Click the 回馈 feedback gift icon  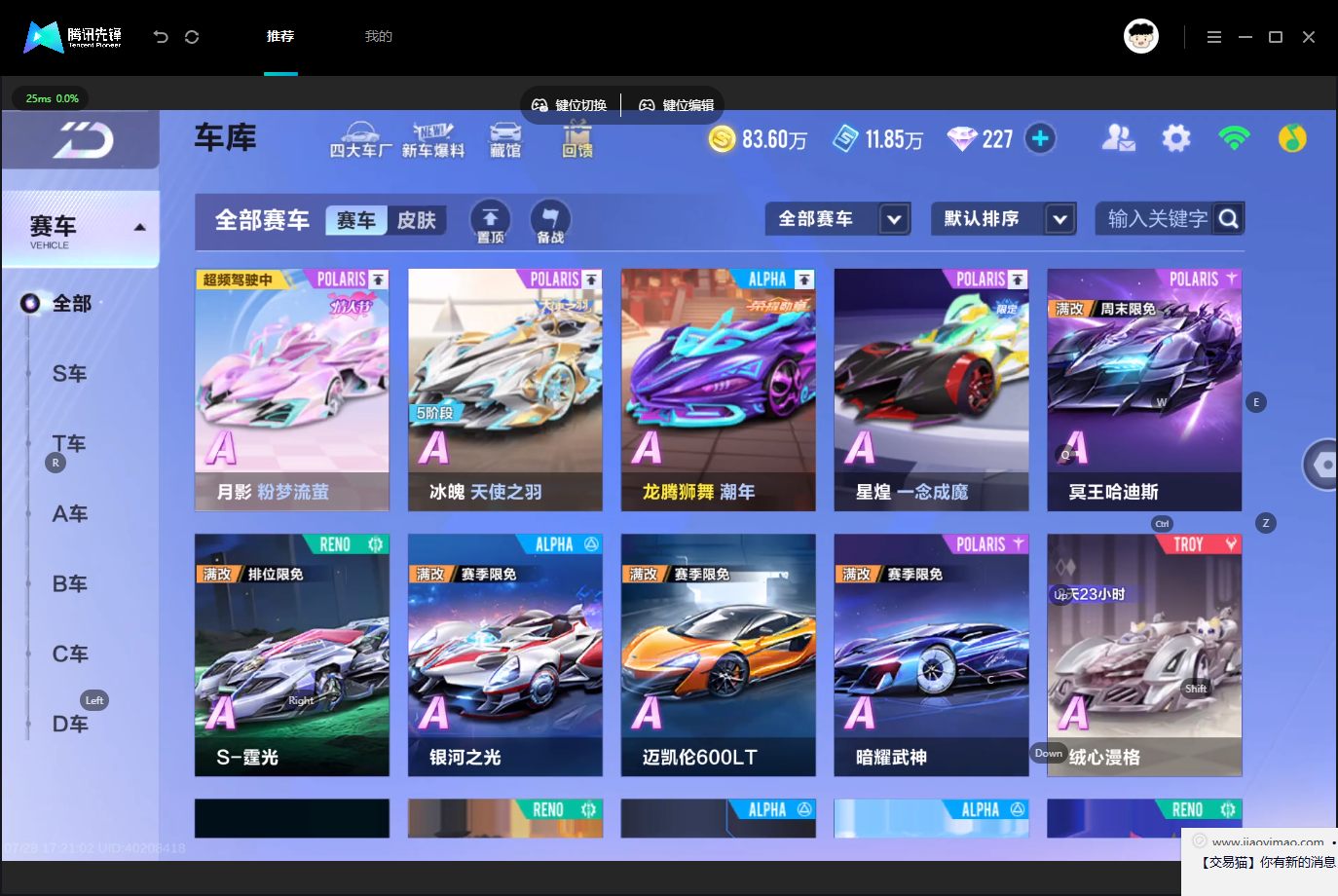(577, 140)
